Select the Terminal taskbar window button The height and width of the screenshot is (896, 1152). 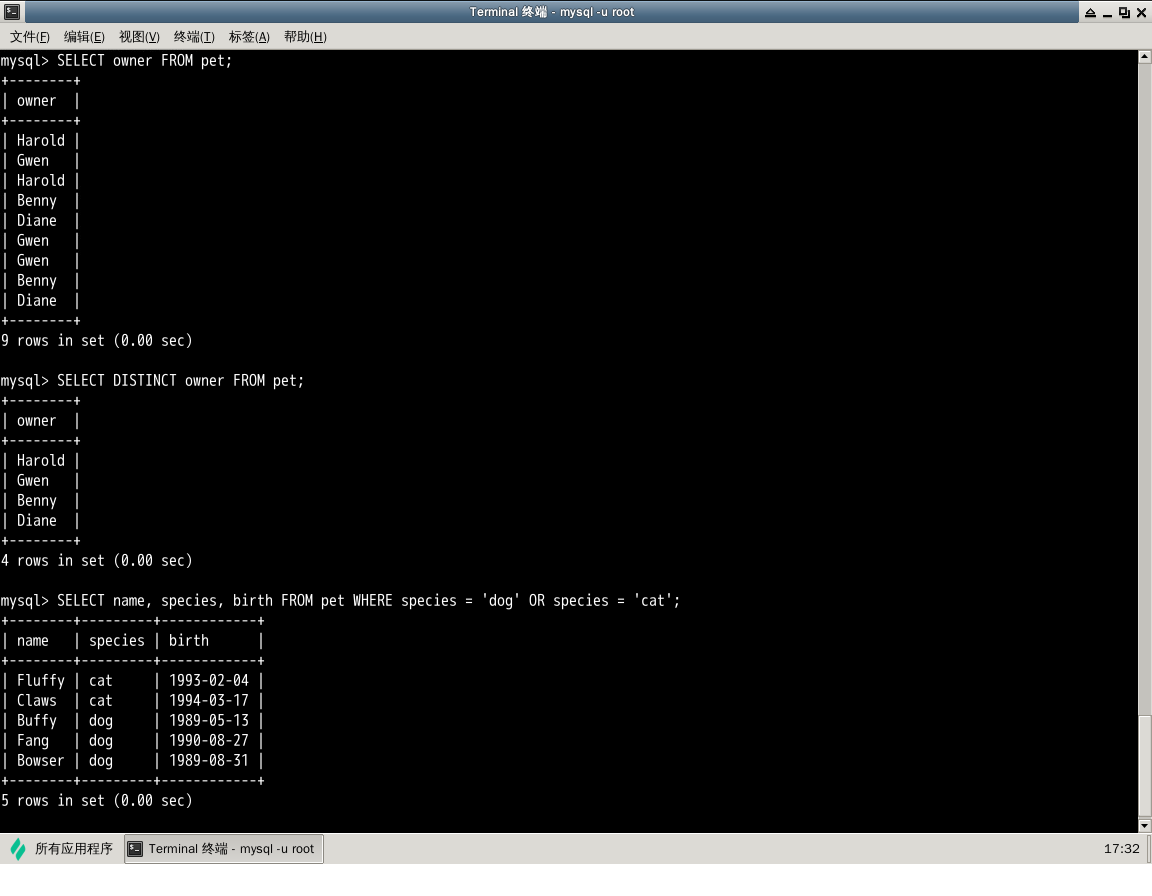pyautogui.click(x=224, y=849)
